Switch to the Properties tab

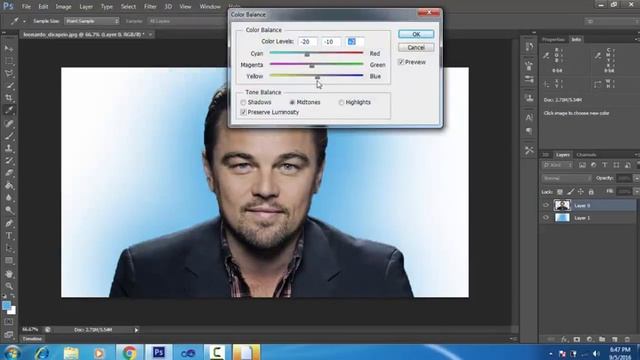pyautogui.click(x=553, y=40)
